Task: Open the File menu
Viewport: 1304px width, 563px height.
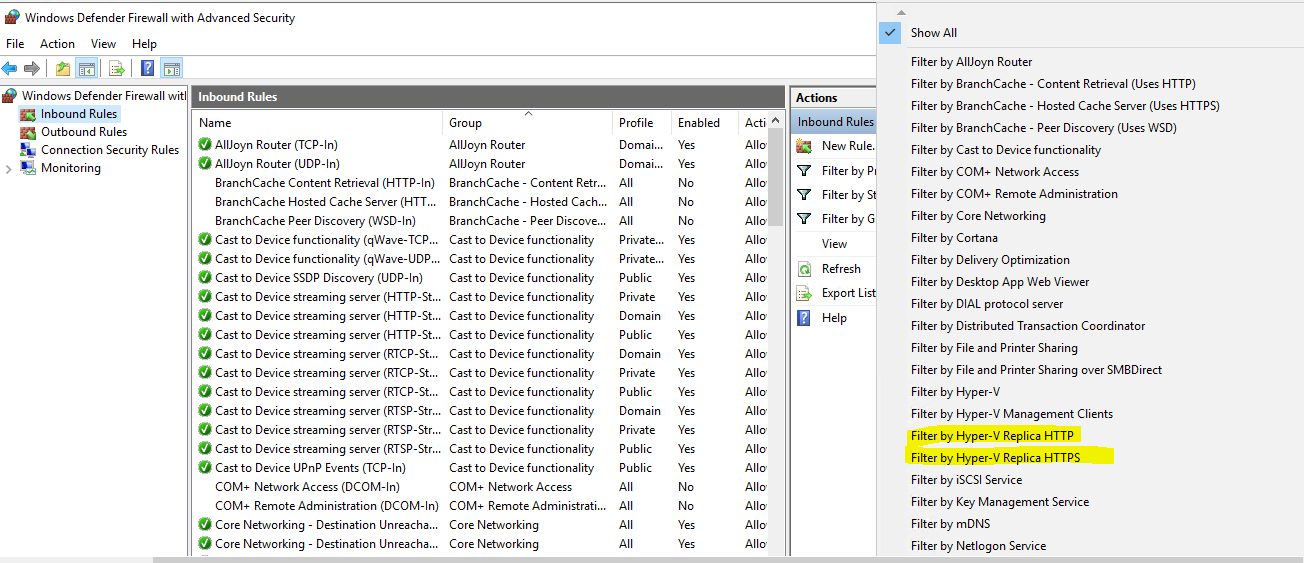Action: (15, 44)
